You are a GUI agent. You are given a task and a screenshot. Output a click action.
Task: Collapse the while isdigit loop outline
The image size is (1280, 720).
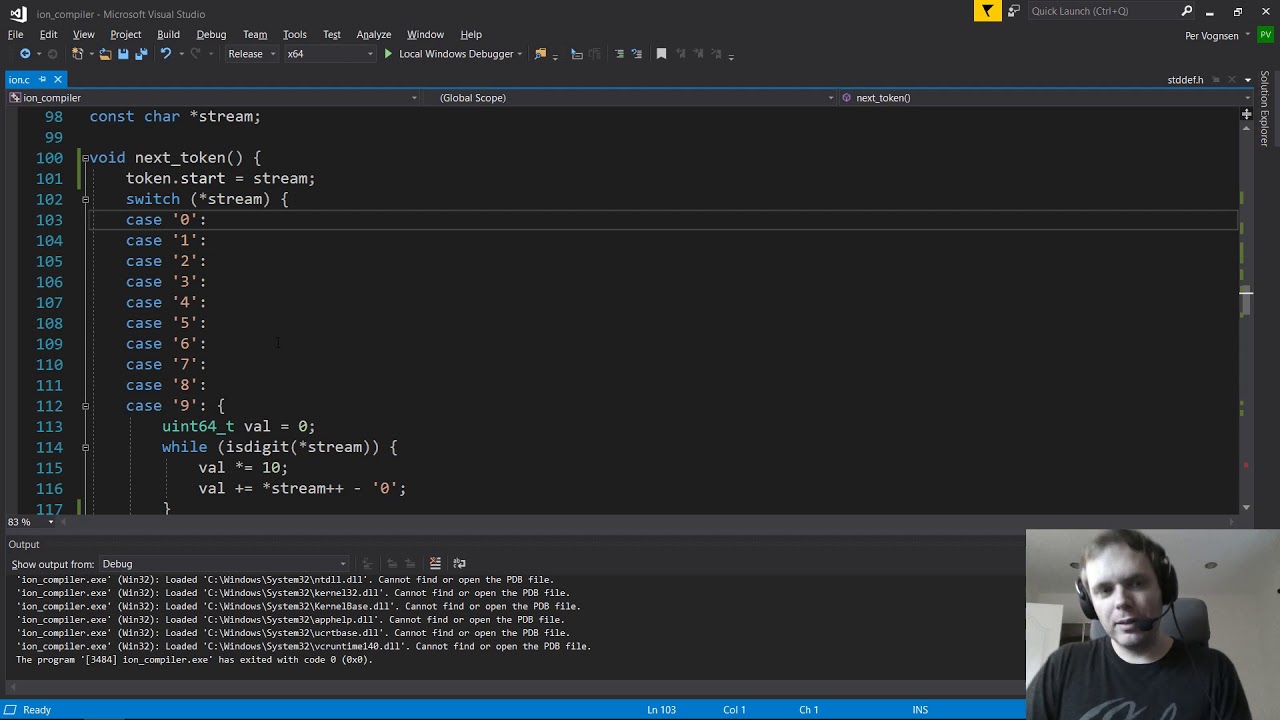[x=85, y=447]
